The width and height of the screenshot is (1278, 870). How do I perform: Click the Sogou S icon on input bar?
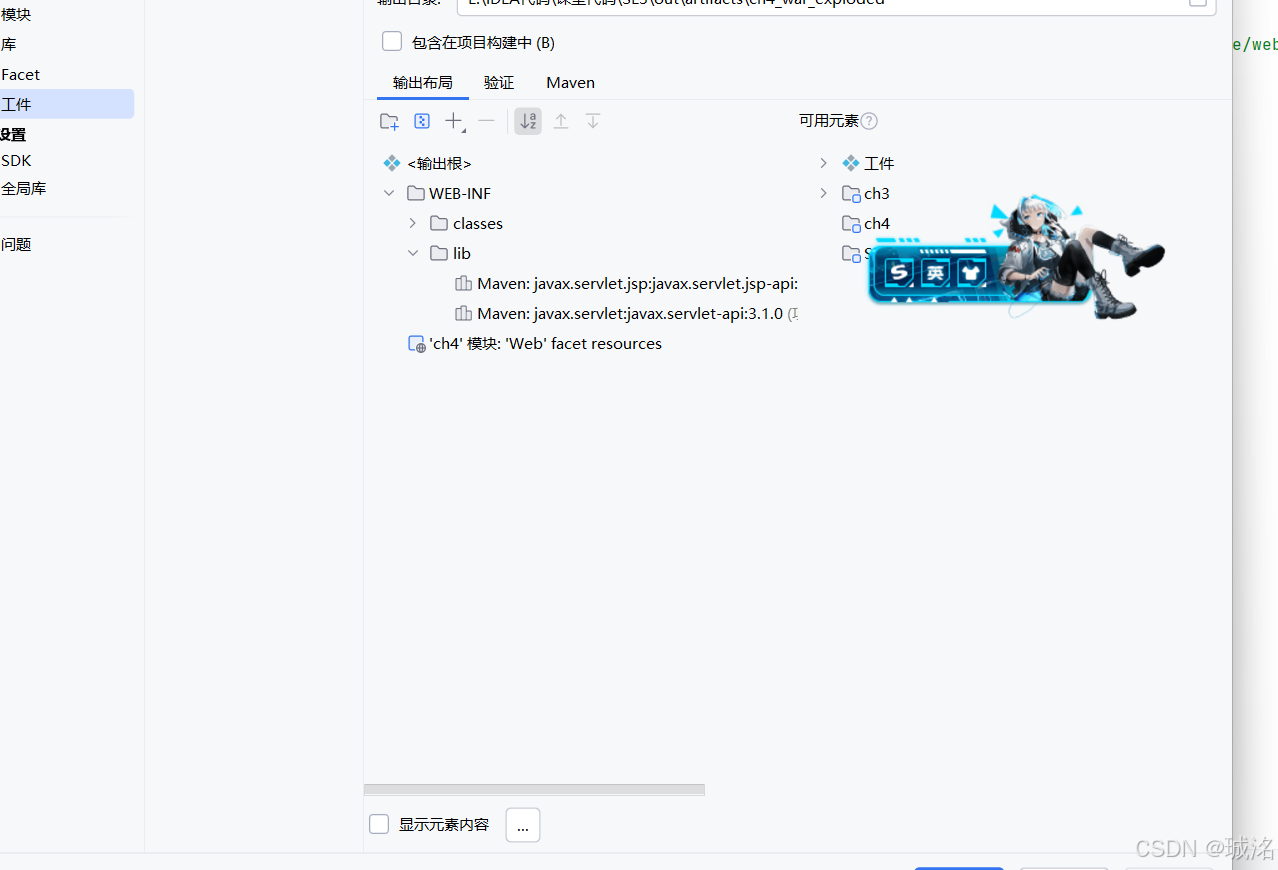tap(900, 272)
